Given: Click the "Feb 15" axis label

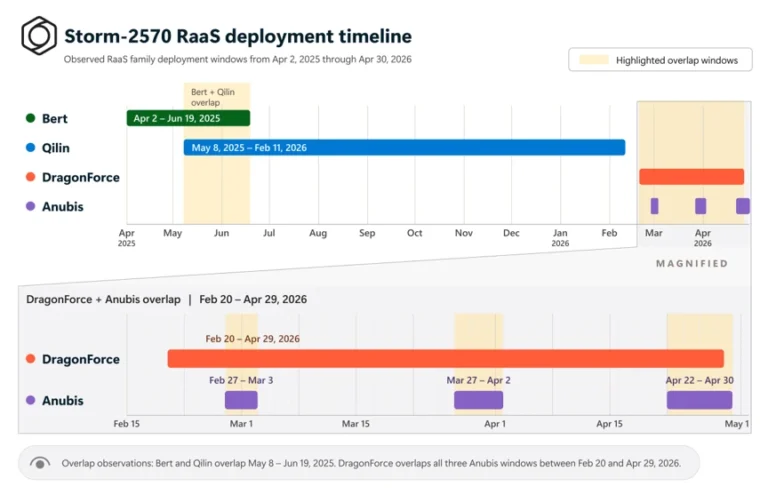Looking at the screenshot, I should tap(126, 424).
